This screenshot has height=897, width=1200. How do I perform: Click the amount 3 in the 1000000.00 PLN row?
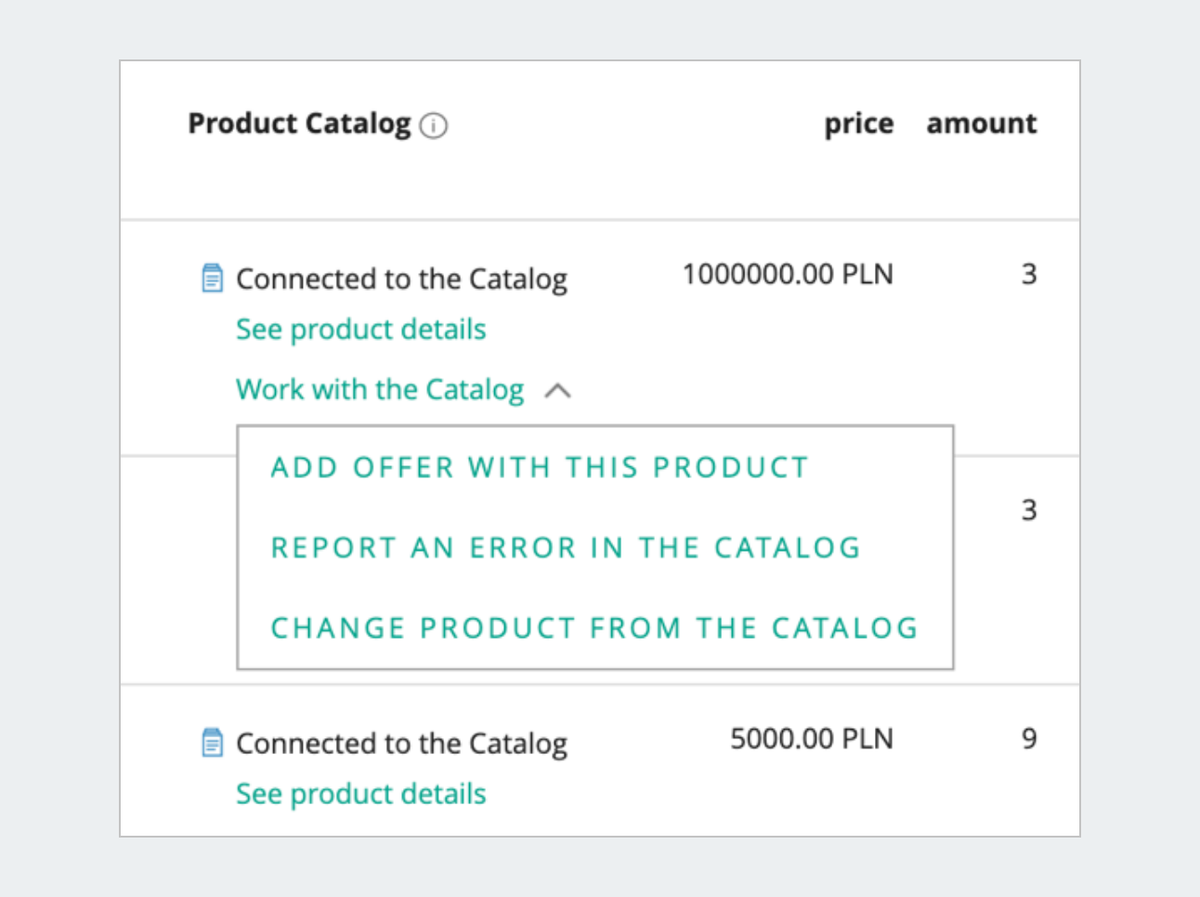point(1029,274)
